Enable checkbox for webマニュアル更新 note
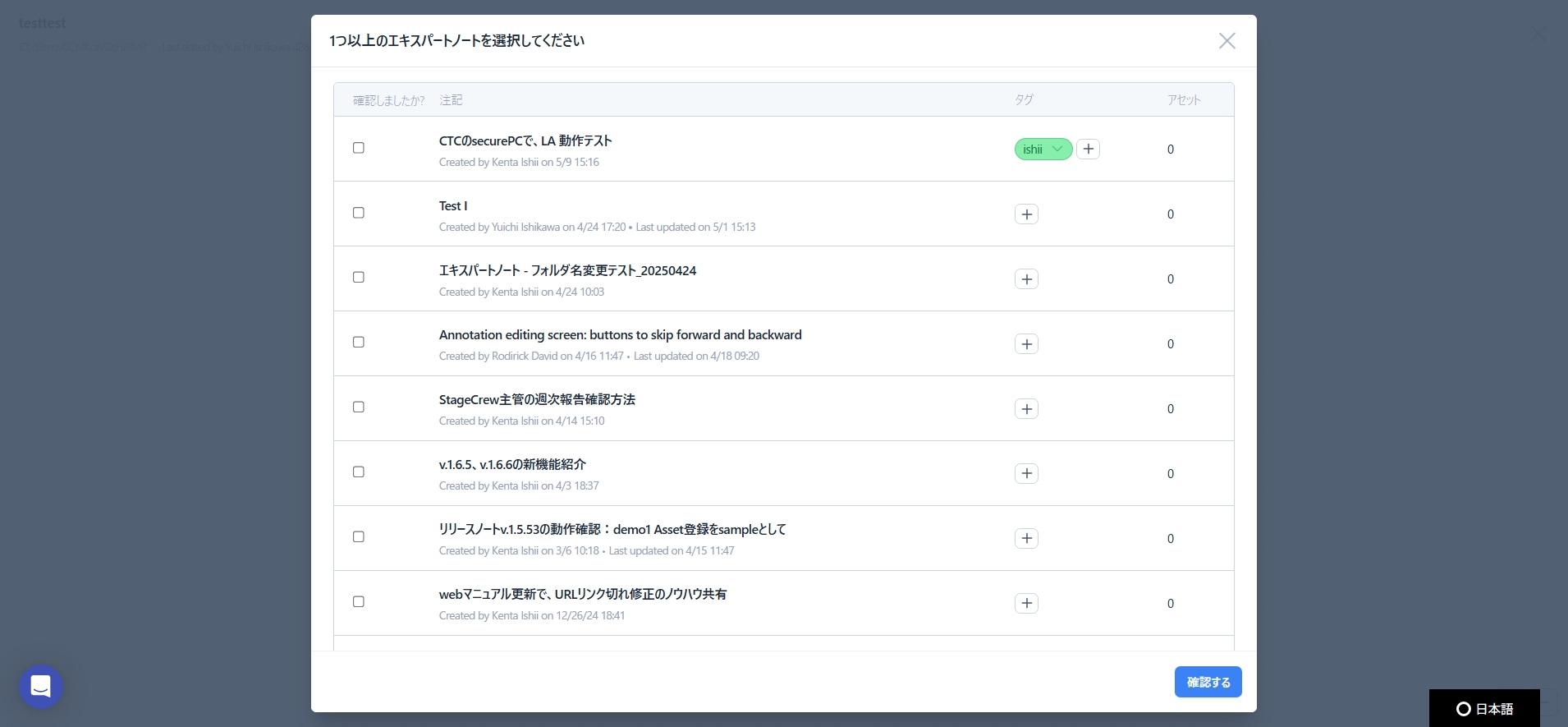 [359, 602]
